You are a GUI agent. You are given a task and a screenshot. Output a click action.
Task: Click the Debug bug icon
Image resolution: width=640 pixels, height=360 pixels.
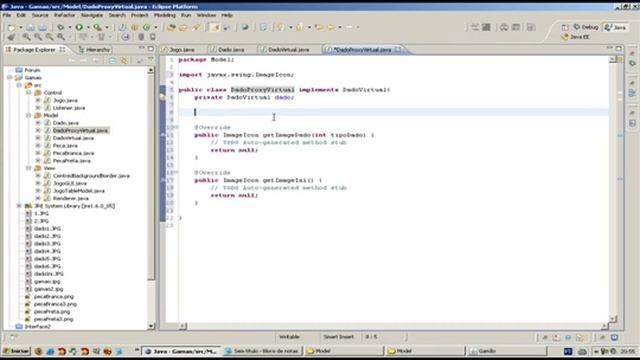pyautogui.click(x=60, y=27)
